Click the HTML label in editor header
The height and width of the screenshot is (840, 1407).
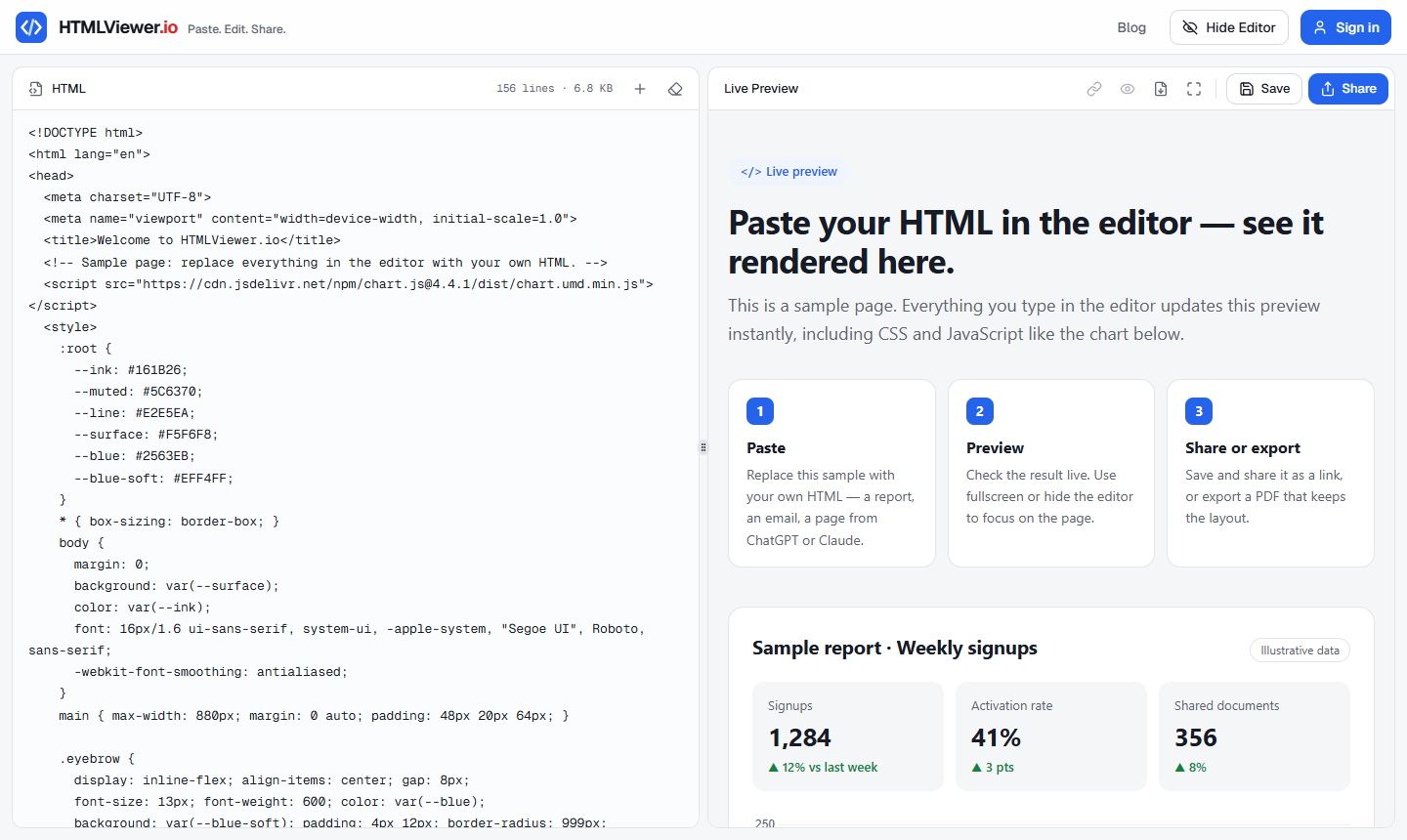click(68, 89)
